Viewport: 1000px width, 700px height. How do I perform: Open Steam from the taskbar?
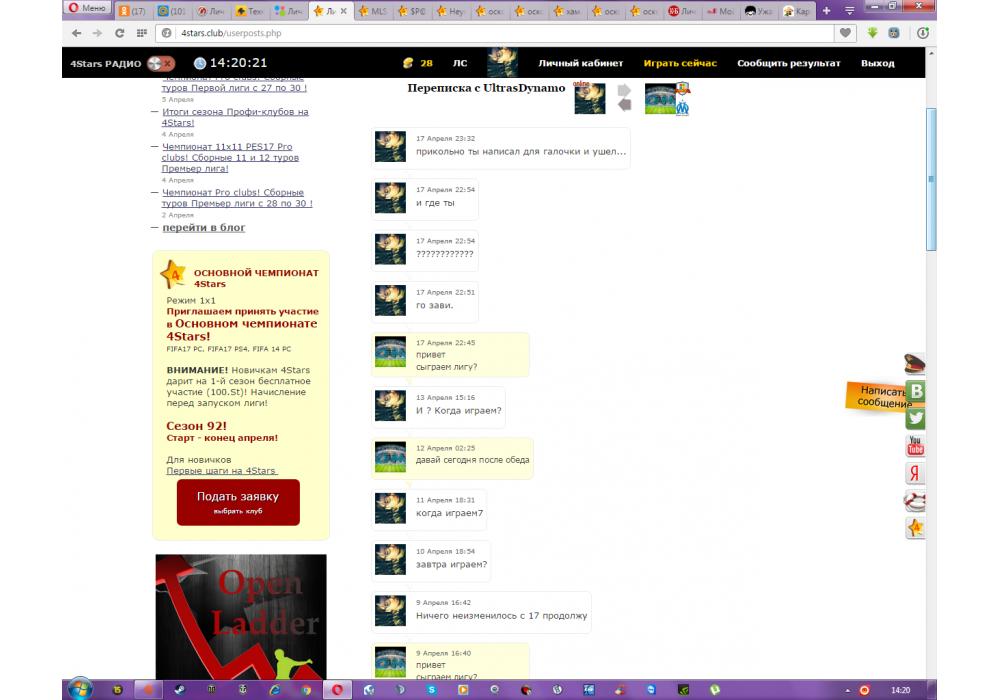pos(180,689)
